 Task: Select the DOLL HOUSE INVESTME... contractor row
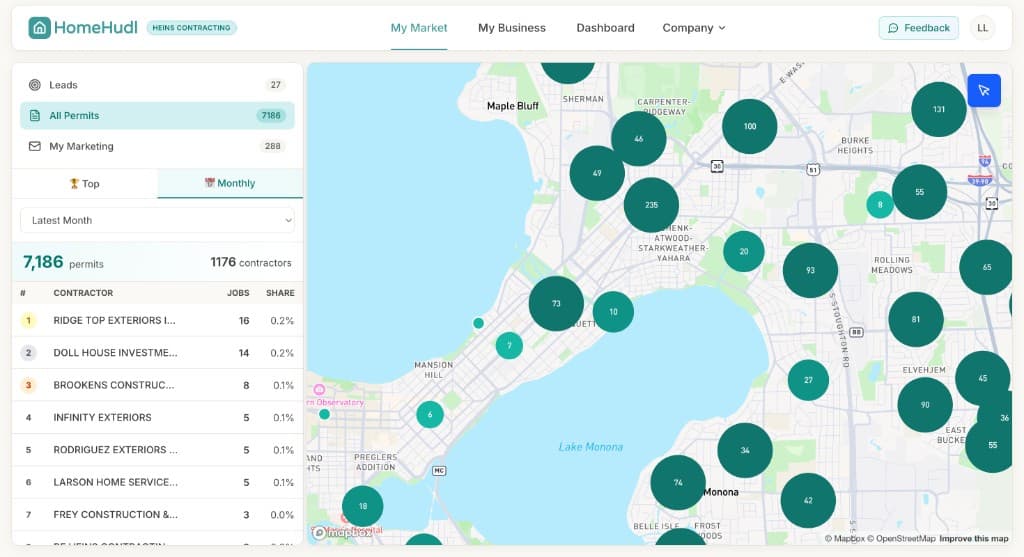[157, 353]
